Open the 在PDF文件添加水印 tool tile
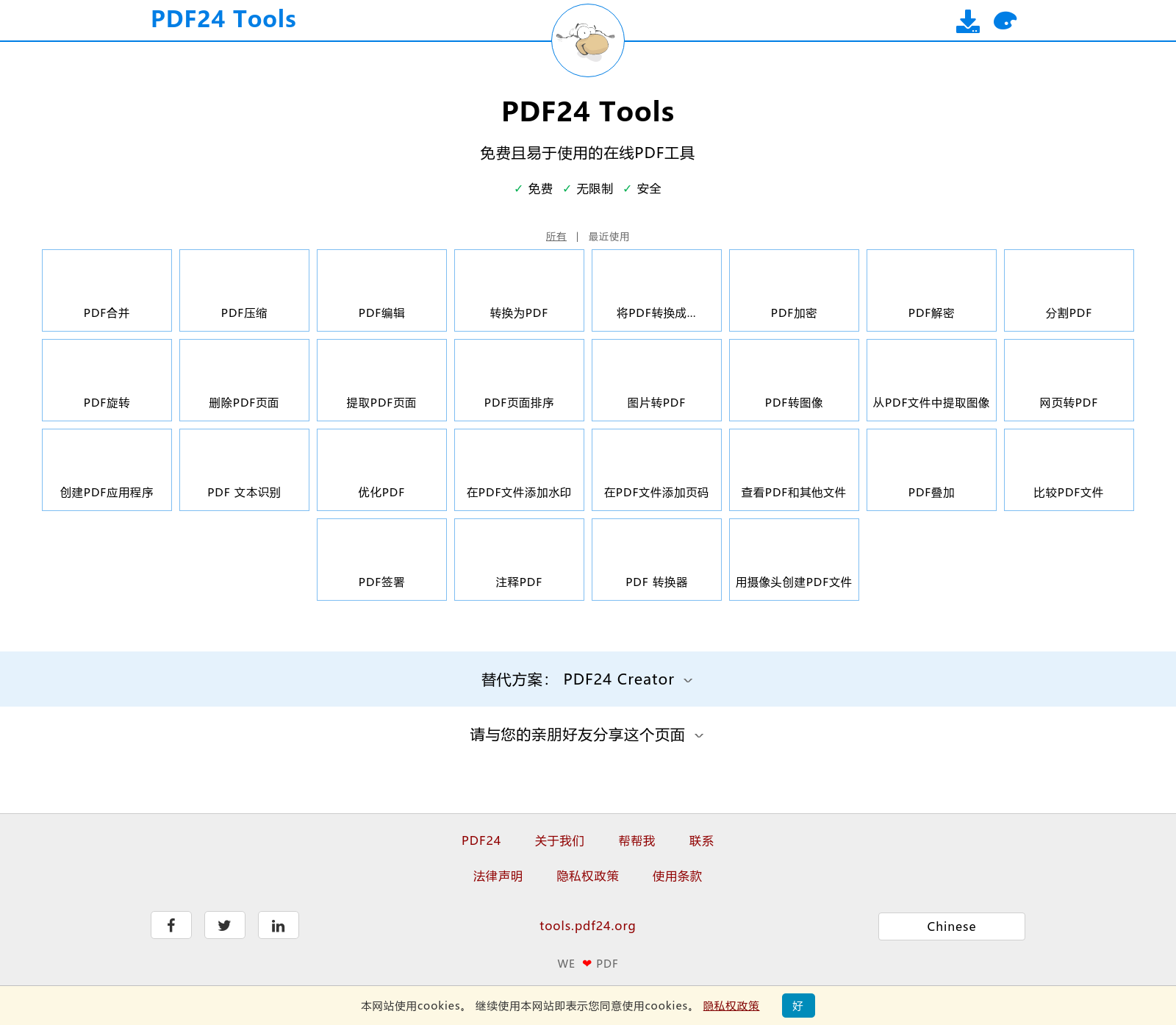The image size is (1176, 1025). pyautogui.click(x=519, y=470)
